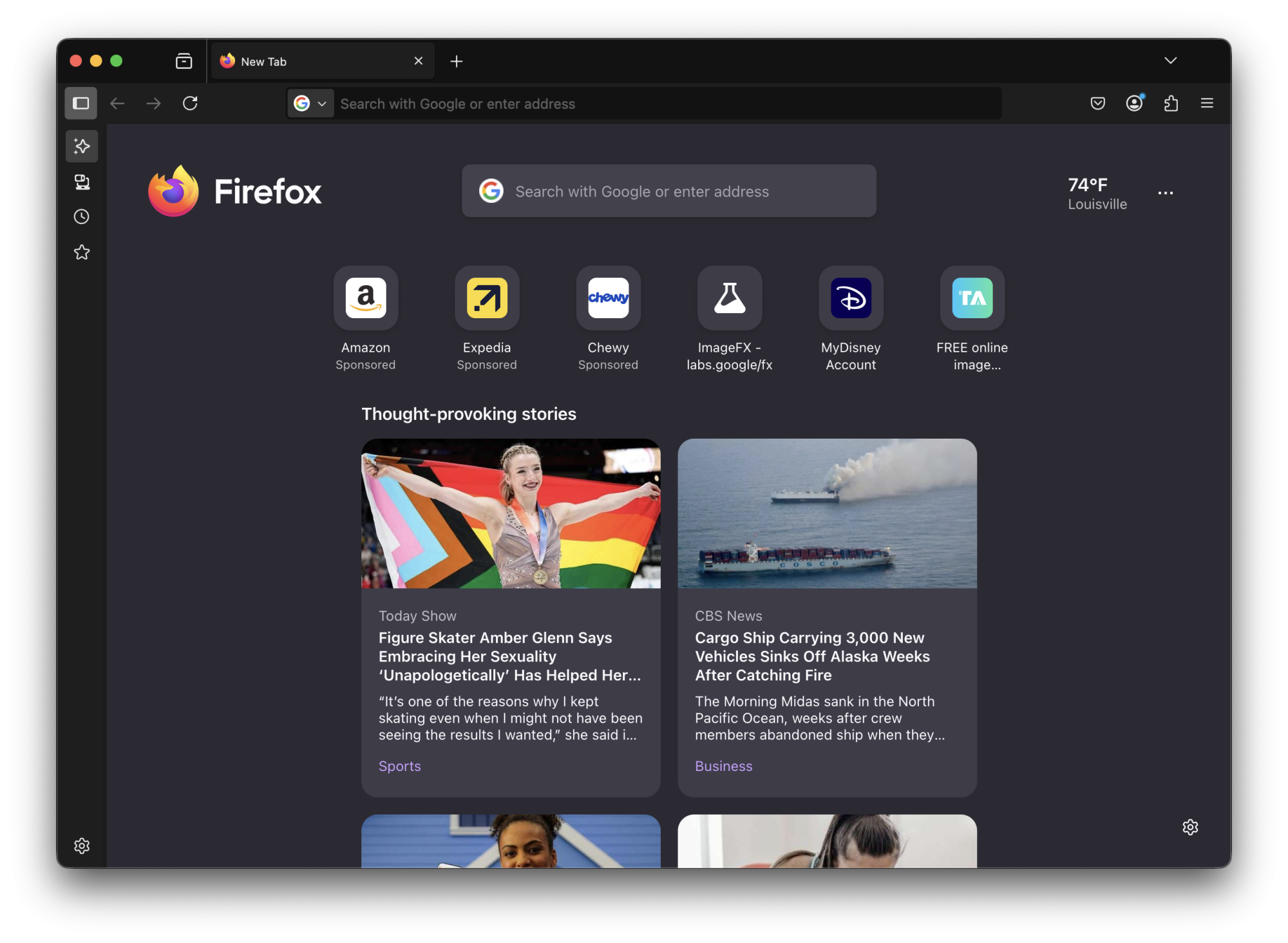Click the Morning Midas story description
Viewport: 1288px width, 943px height.
pos(820,718)
